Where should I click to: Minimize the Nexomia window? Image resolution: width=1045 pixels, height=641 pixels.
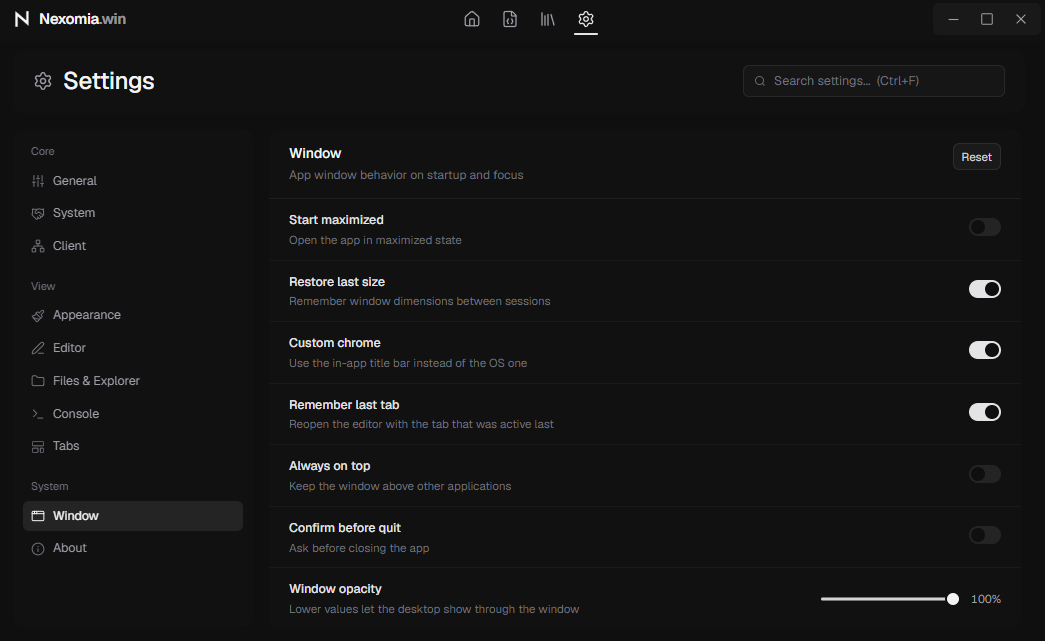click(x=953, y=19)
